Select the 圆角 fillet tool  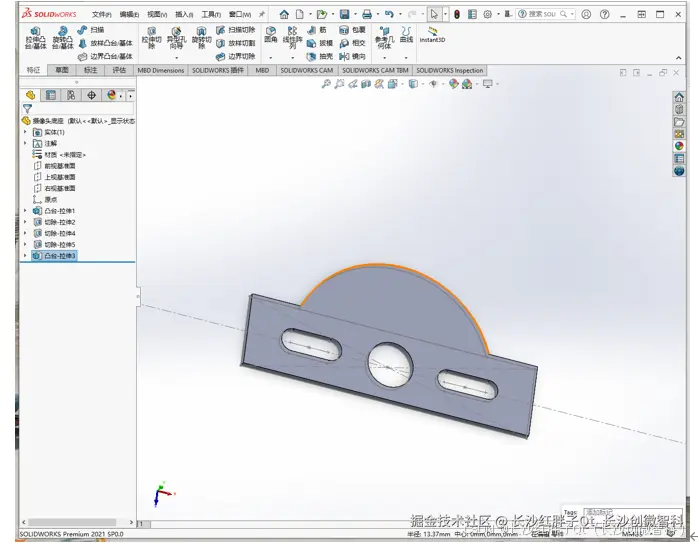pos(271,35)
